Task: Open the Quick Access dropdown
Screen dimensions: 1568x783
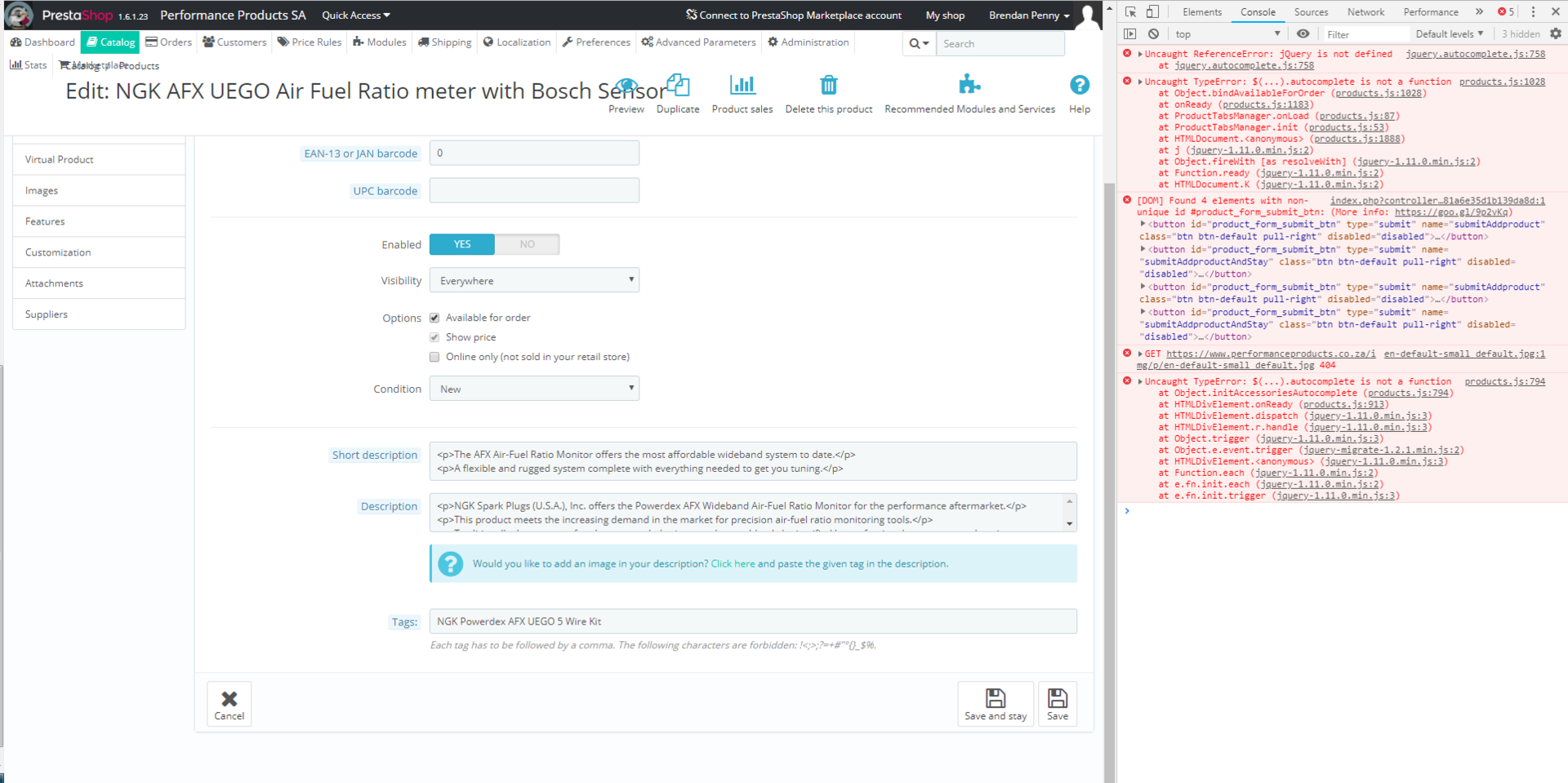Action: pyautogui.click(x=356, y=16)
